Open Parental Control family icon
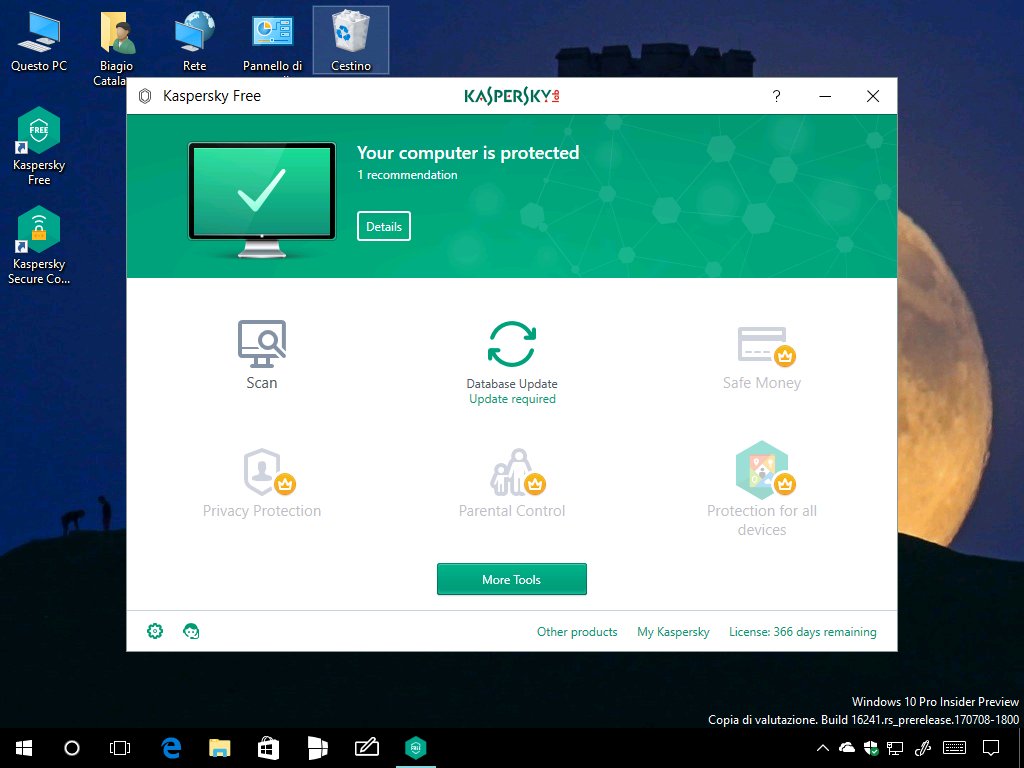Screen dimensions: 1024x768 (517, 472)
